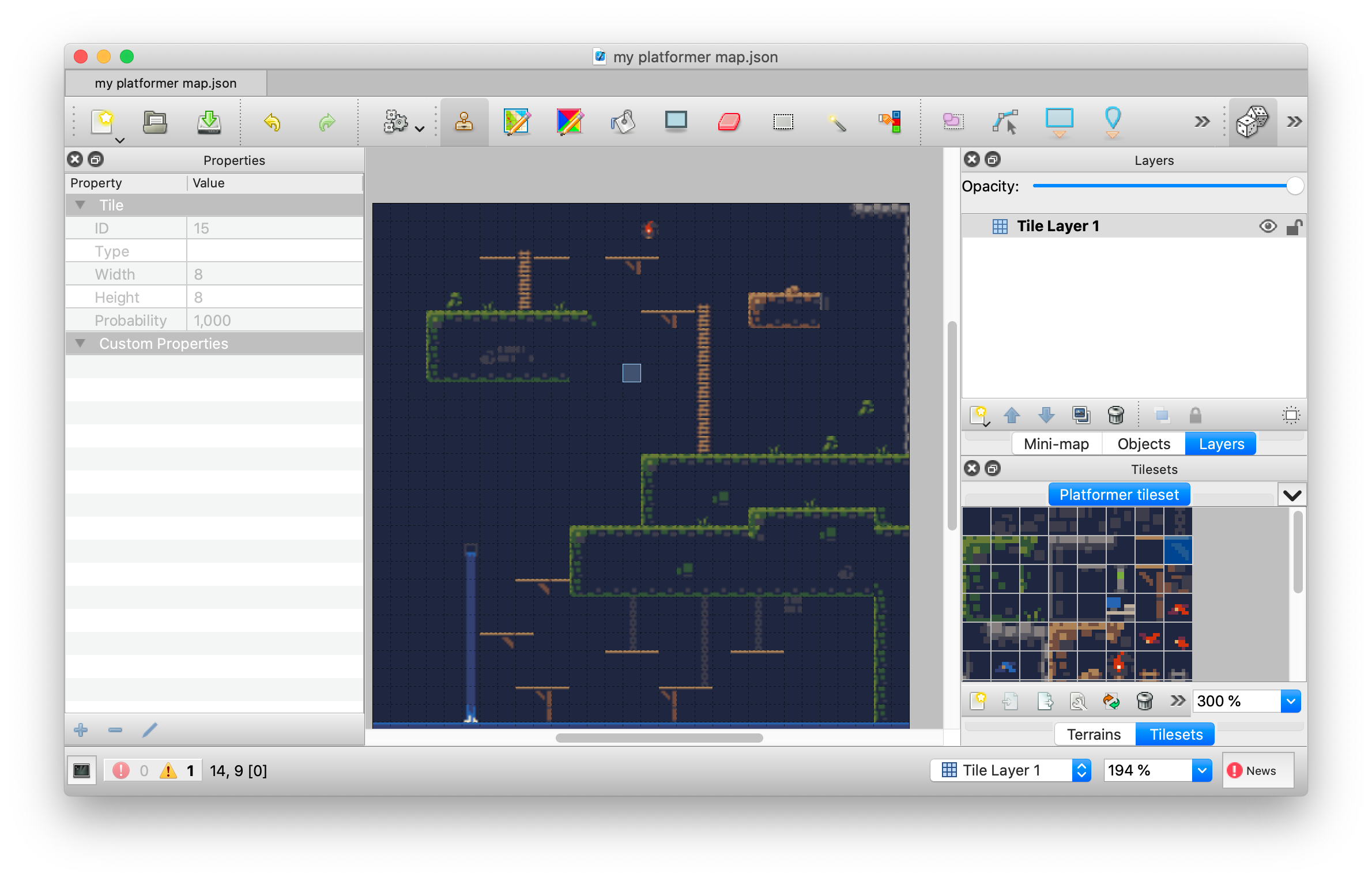The width and height of the screenshot is (1372, 881).
Task: Select the Bucket Fill tool
Action: [623, 122]
